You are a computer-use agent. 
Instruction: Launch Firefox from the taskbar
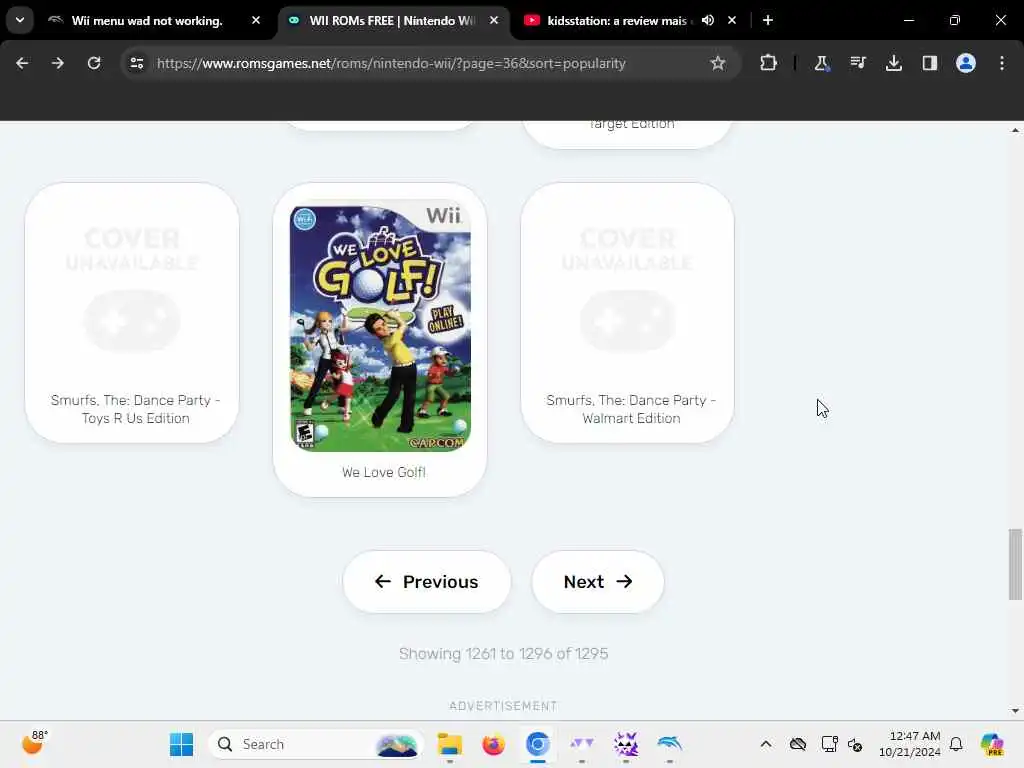[x=494, y=744]
